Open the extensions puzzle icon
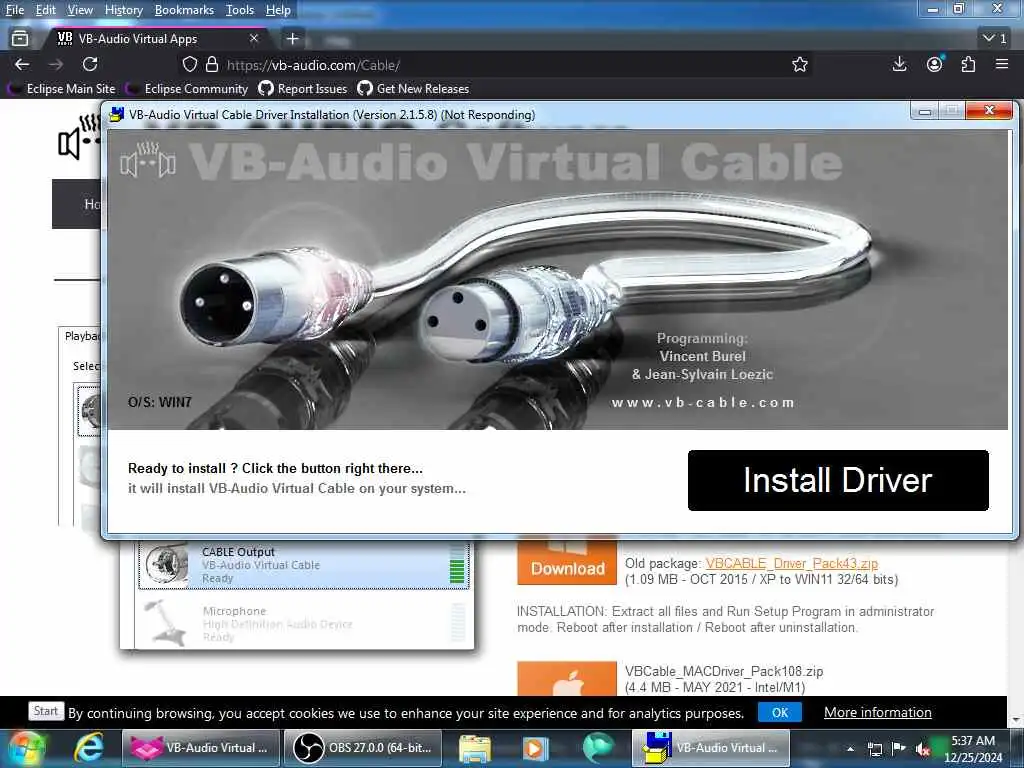 [968, 64]
